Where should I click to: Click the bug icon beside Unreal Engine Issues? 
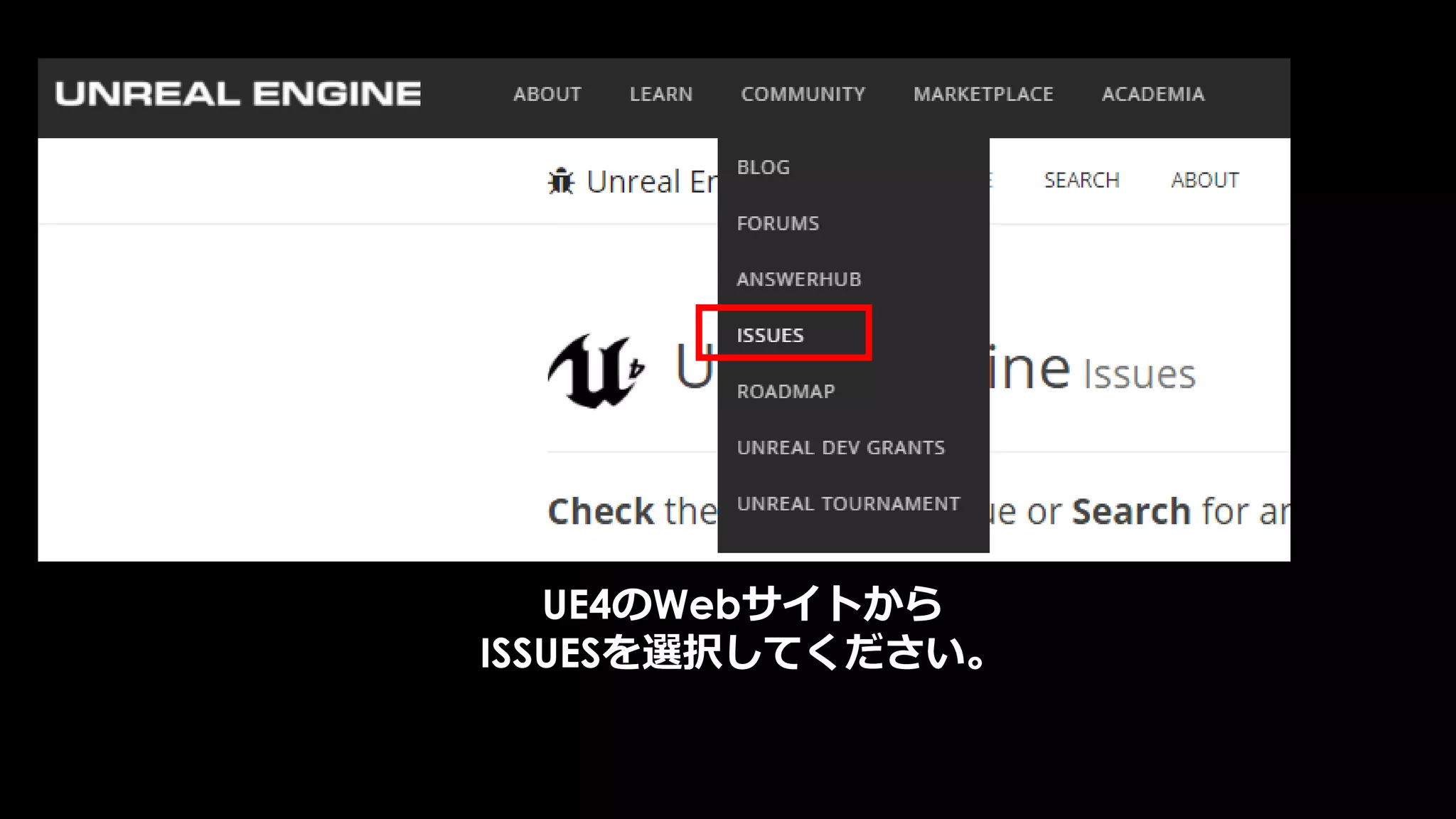click(561, 181)
